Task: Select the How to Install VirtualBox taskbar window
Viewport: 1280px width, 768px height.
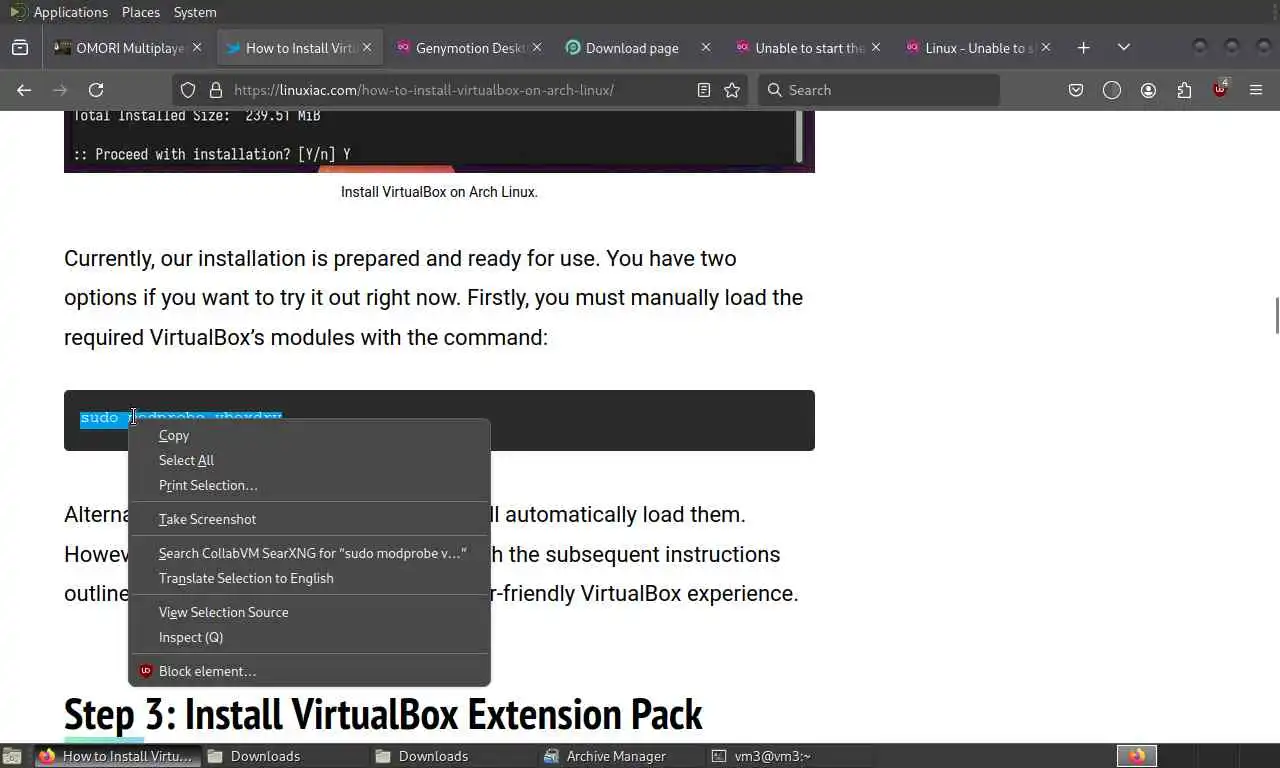Action: point(117,756)
